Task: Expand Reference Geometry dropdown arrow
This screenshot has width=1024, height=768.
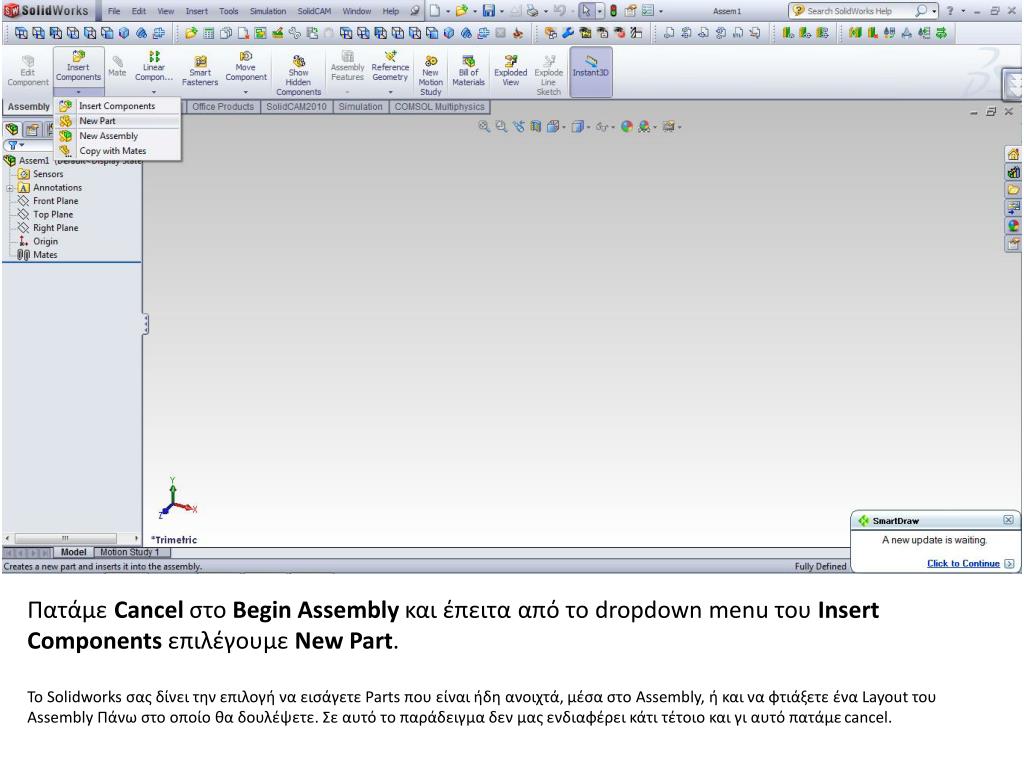Action: click(390, 92)
